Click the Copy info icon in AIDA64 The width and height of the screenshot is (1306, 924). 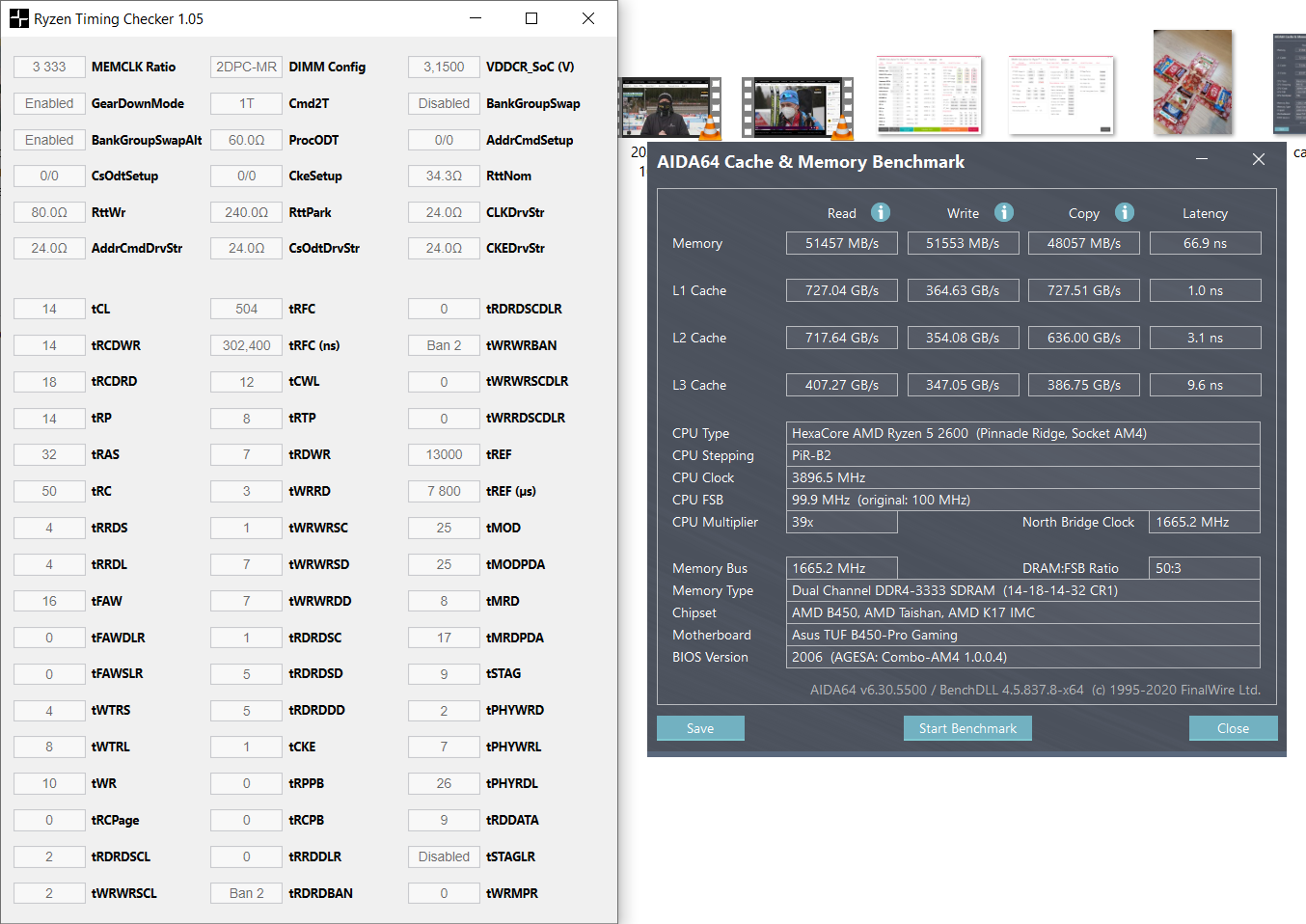1125,212
